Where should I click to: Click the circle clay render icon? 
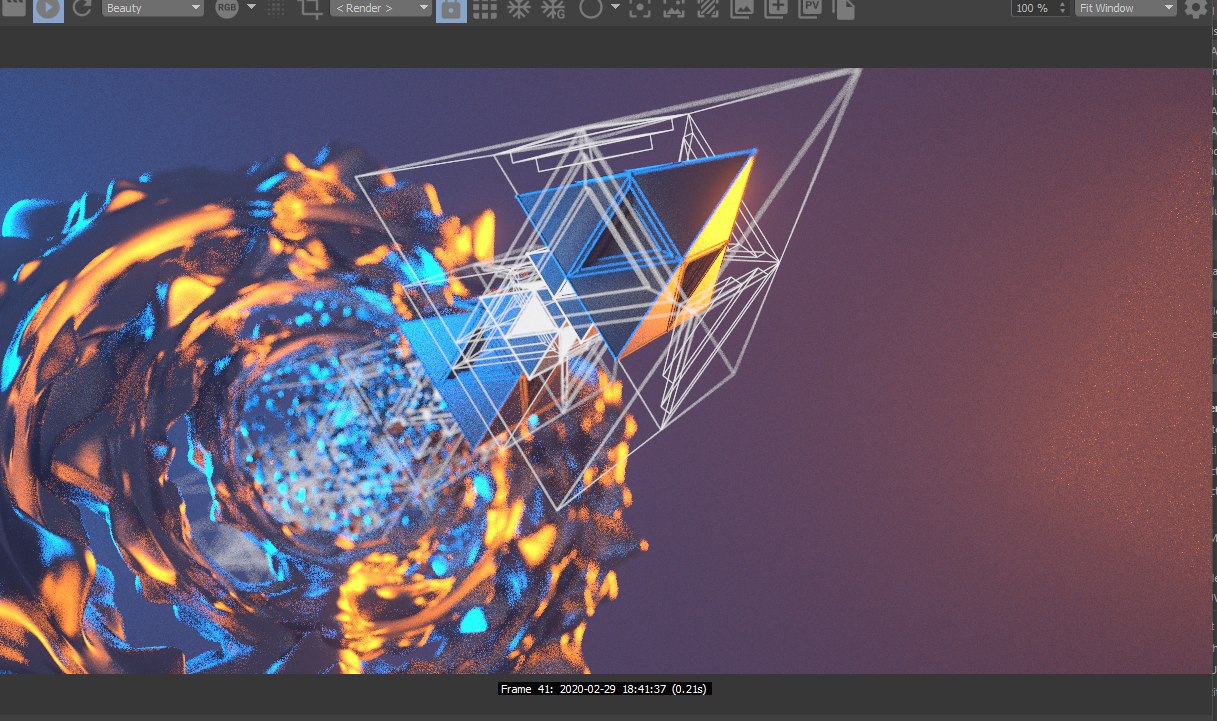click(x=591, y=9)
